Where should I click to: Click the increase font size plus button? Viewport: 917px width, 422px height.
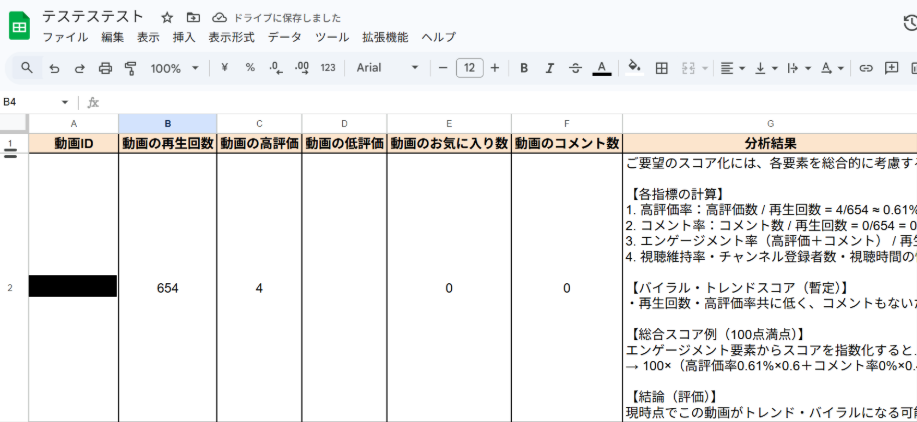[496, 68]
